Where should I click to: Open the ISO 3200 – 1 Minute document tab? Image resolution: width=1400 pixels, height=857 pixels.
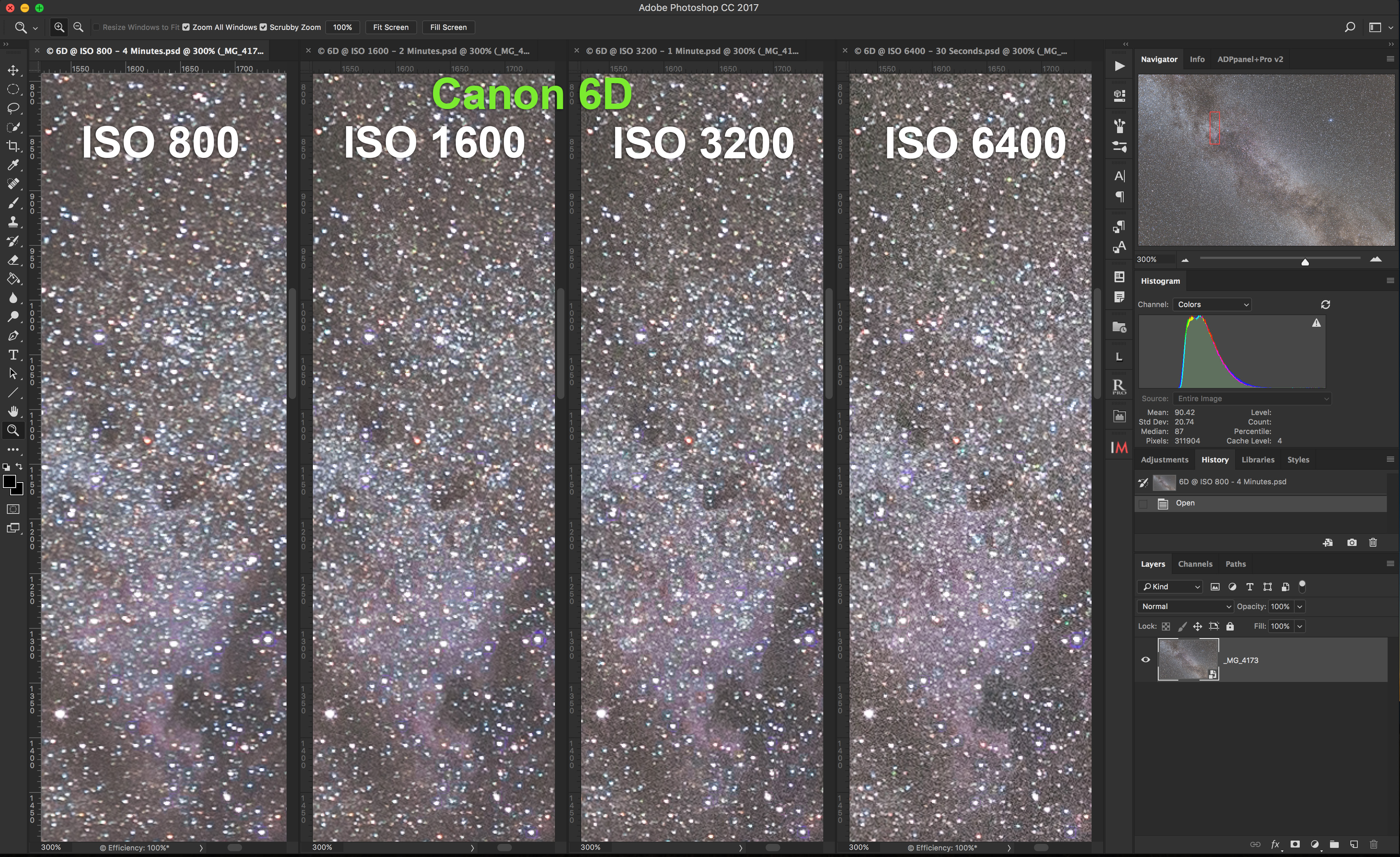click(x=692, y=51)
